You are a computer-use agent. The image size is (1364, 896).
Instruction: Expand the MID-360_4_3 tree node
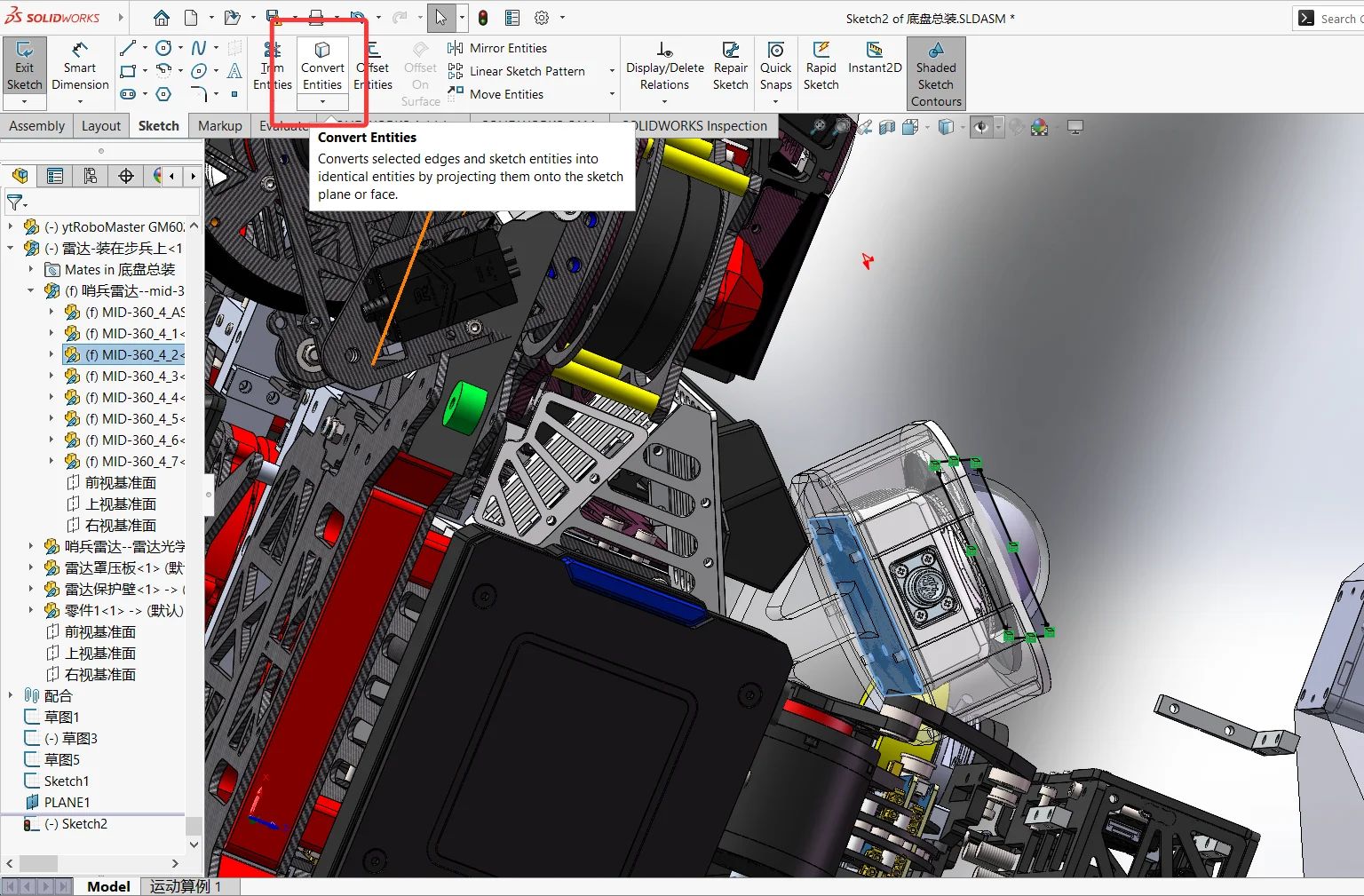tap(52, 376)
